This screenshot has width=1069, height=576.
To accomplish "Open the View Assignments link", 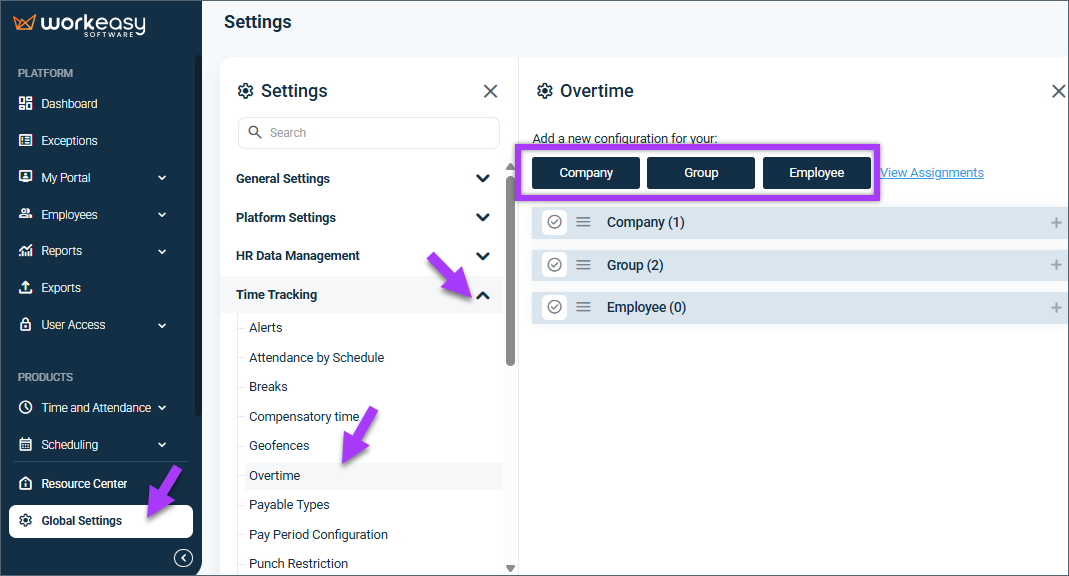I will pyautogui.click(x=931, y=173).
